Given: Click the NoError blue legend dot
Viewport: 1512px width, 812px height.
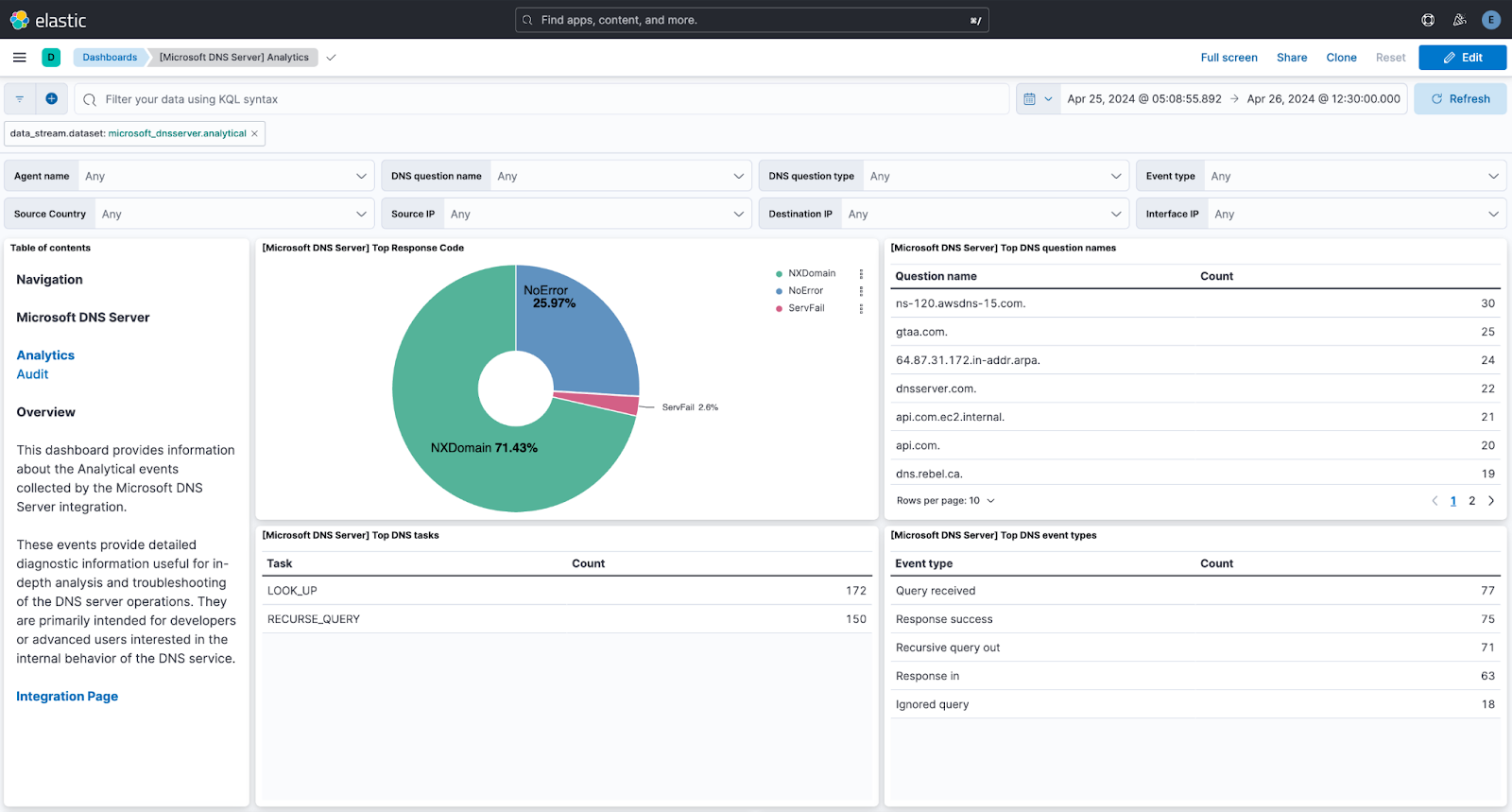Looking at the screenshot, I should [779, 291].
